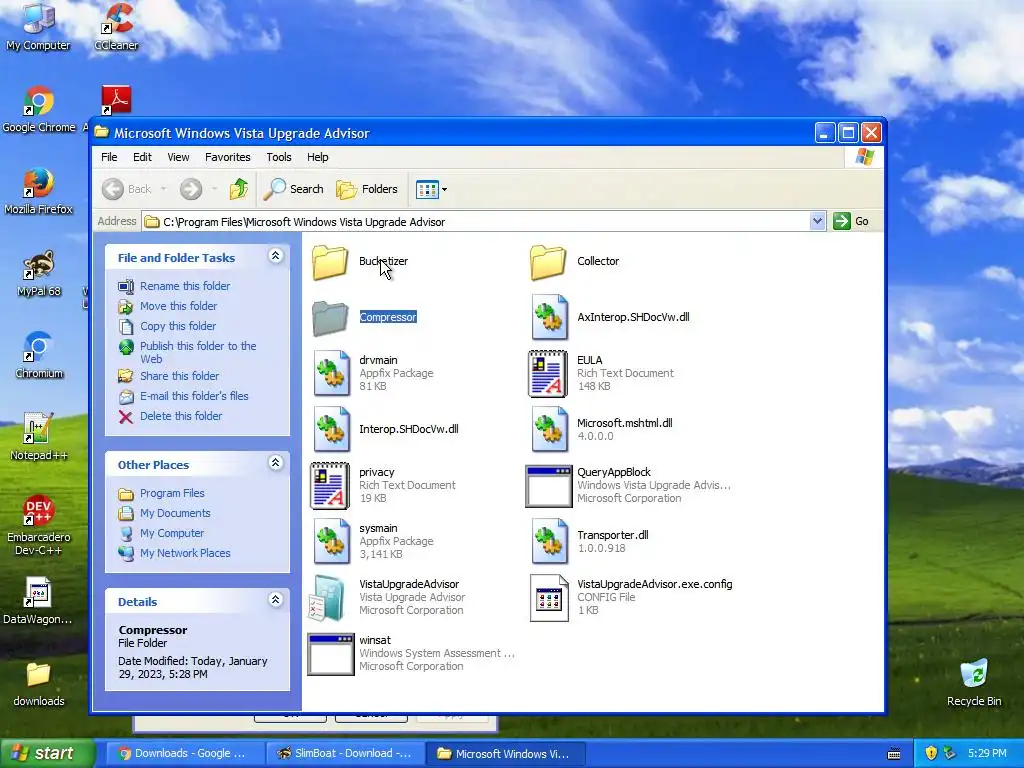Open the Edit menu

click(x=142, y=157)
